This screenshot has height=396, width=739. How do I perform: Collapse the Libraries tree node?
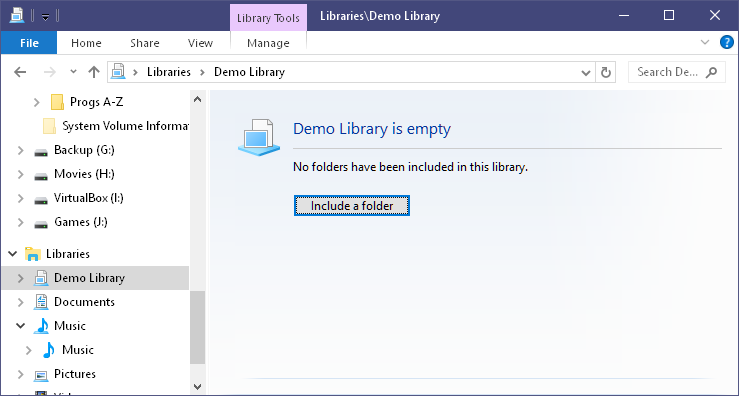tap(13, 254)
